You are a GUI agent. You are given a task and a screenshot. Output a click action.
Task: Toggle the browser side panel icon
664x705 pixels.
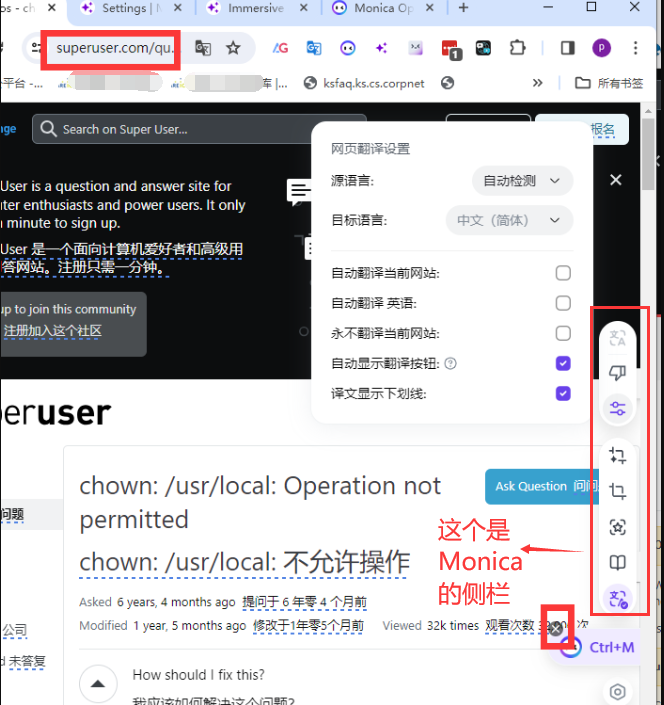click(567, 48)
